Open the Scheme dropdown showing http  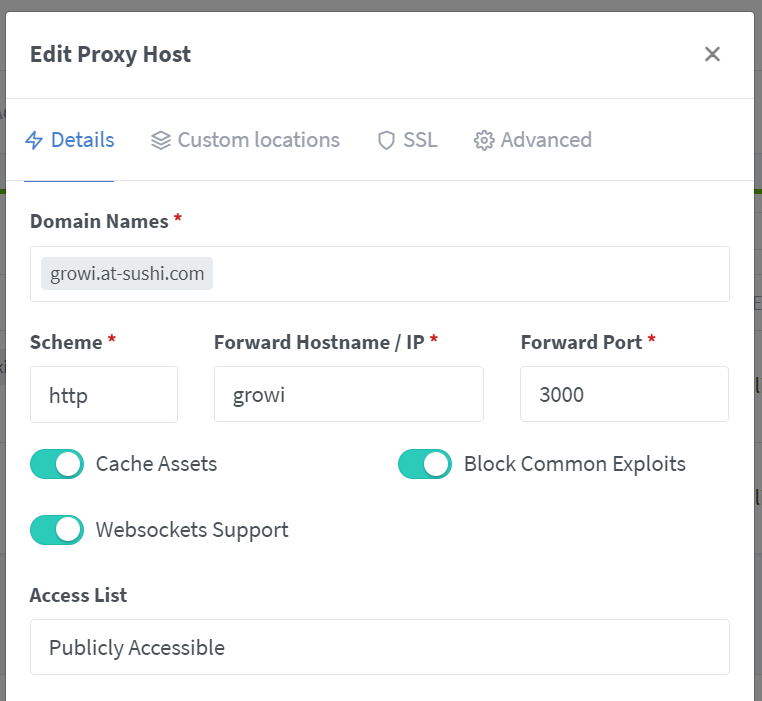point(104,394)
